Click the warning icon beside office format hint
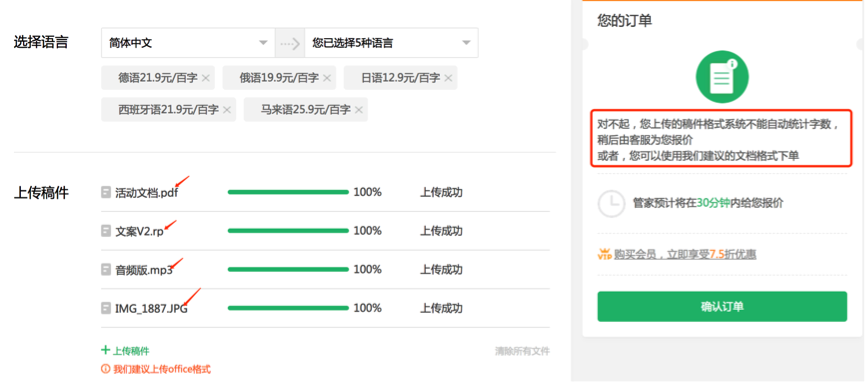This screenshot has height=382, width=865. pos(105,369)
